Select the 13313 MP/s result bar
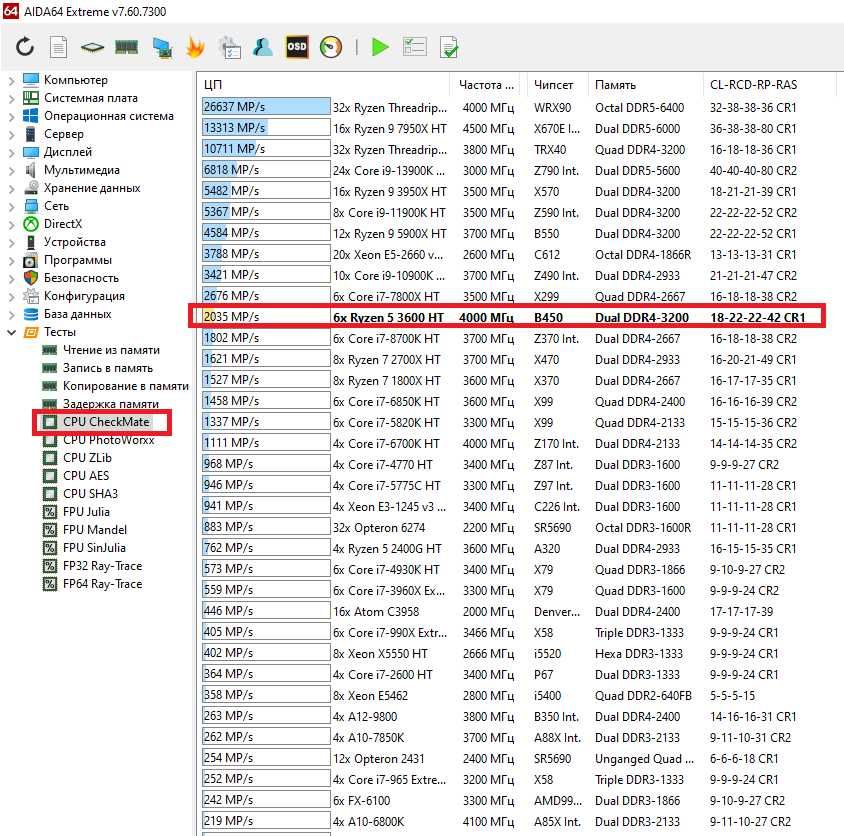The height and width of the screenshot is (836, 844). [x=266, y=128]
